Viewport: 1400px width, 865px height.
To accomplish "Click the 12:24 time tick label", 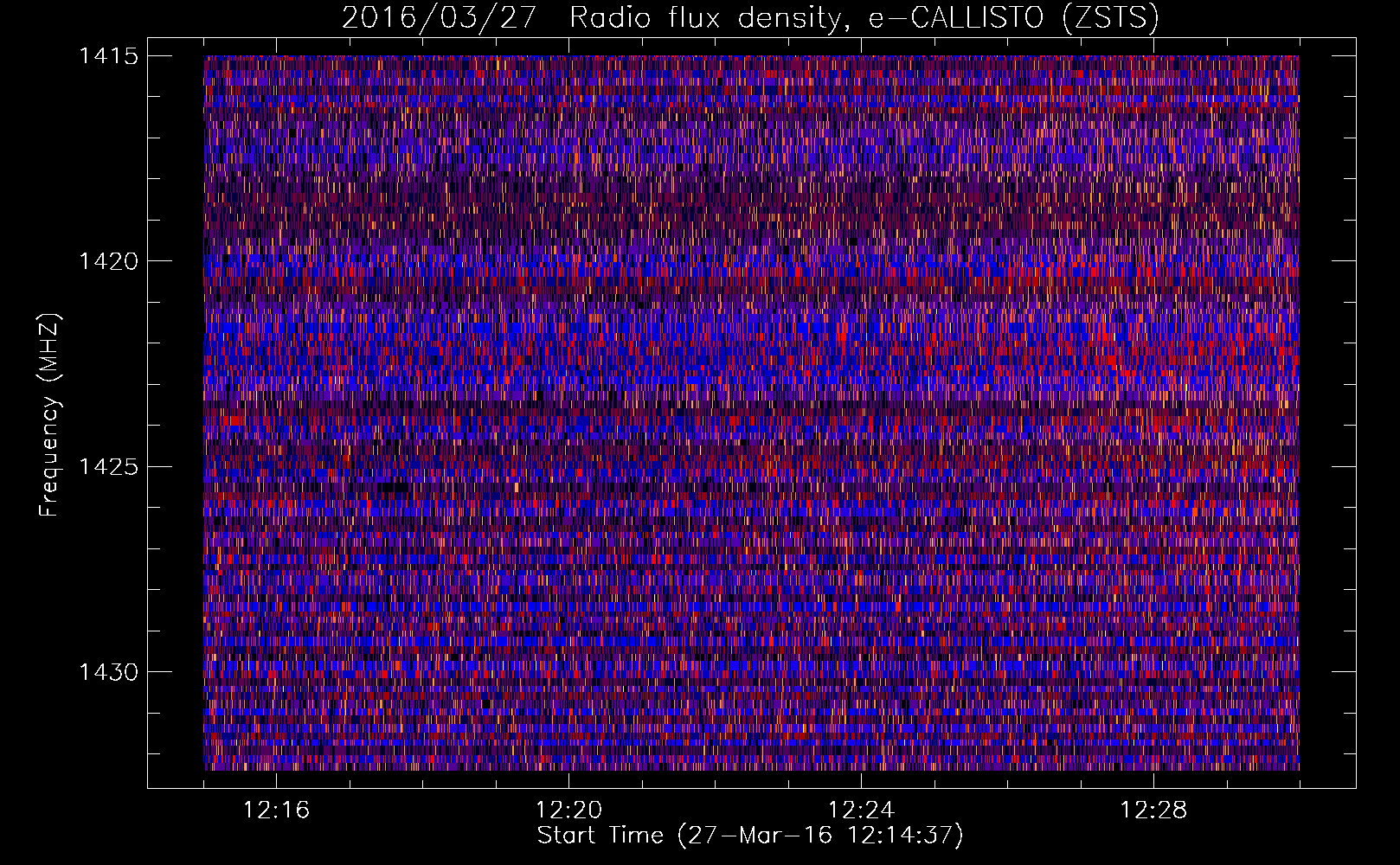I will pos(861,811).
